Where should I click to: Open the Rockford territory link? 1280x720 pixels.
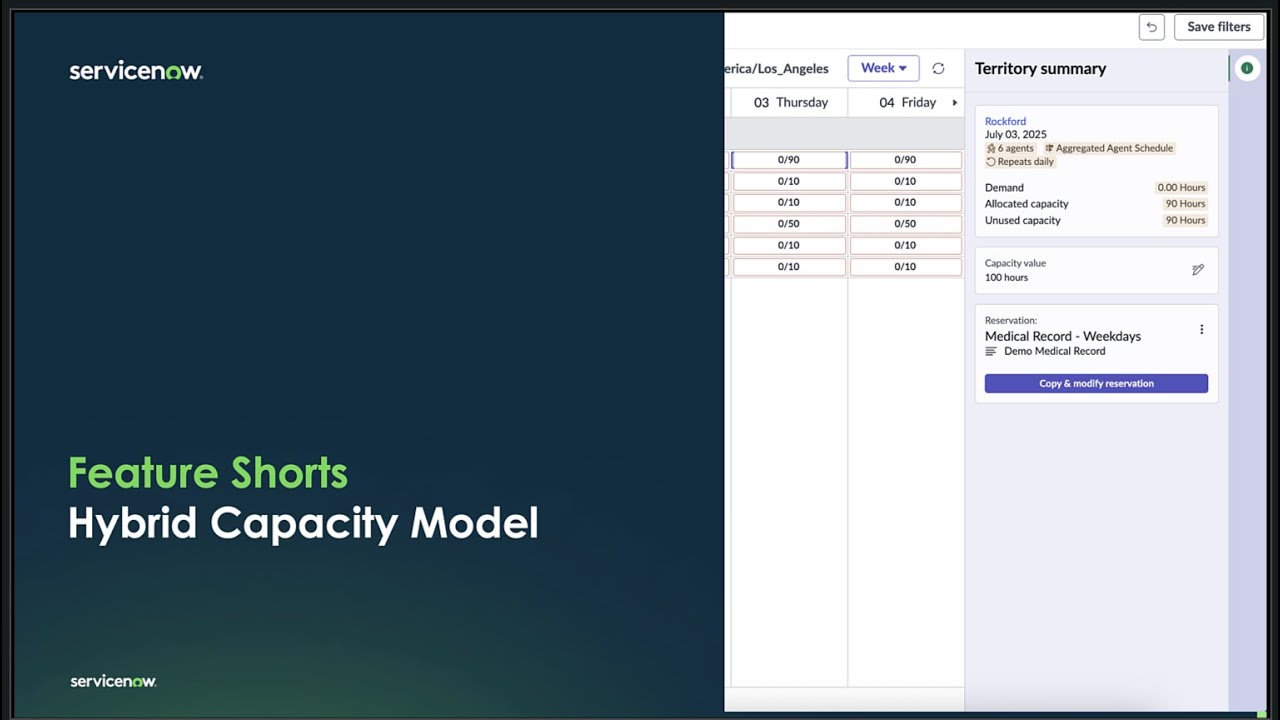pyautogui.click(x=1005, y=121)
